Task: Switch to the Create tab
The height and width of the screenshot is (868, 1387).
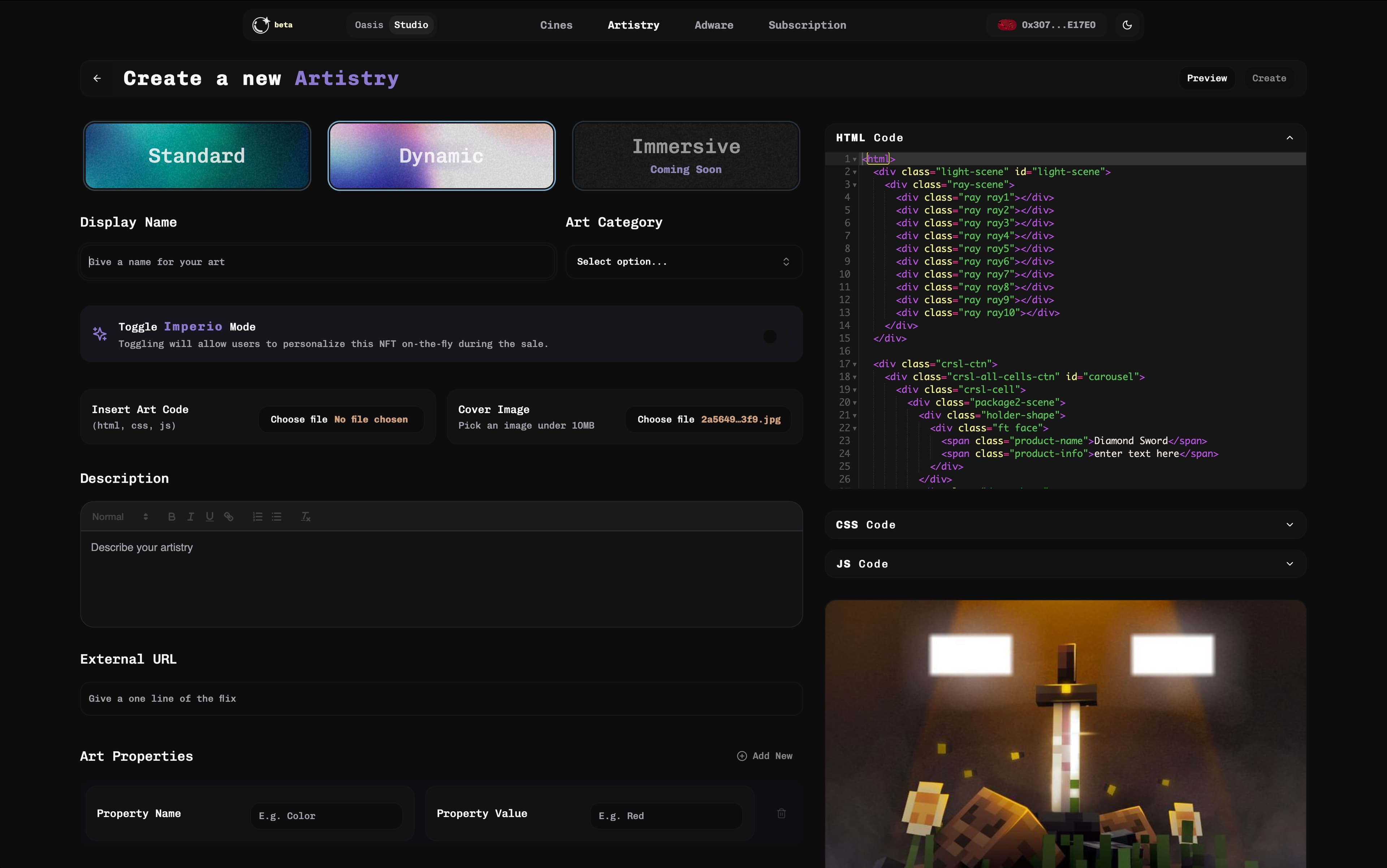Action: click(1269, 78)
